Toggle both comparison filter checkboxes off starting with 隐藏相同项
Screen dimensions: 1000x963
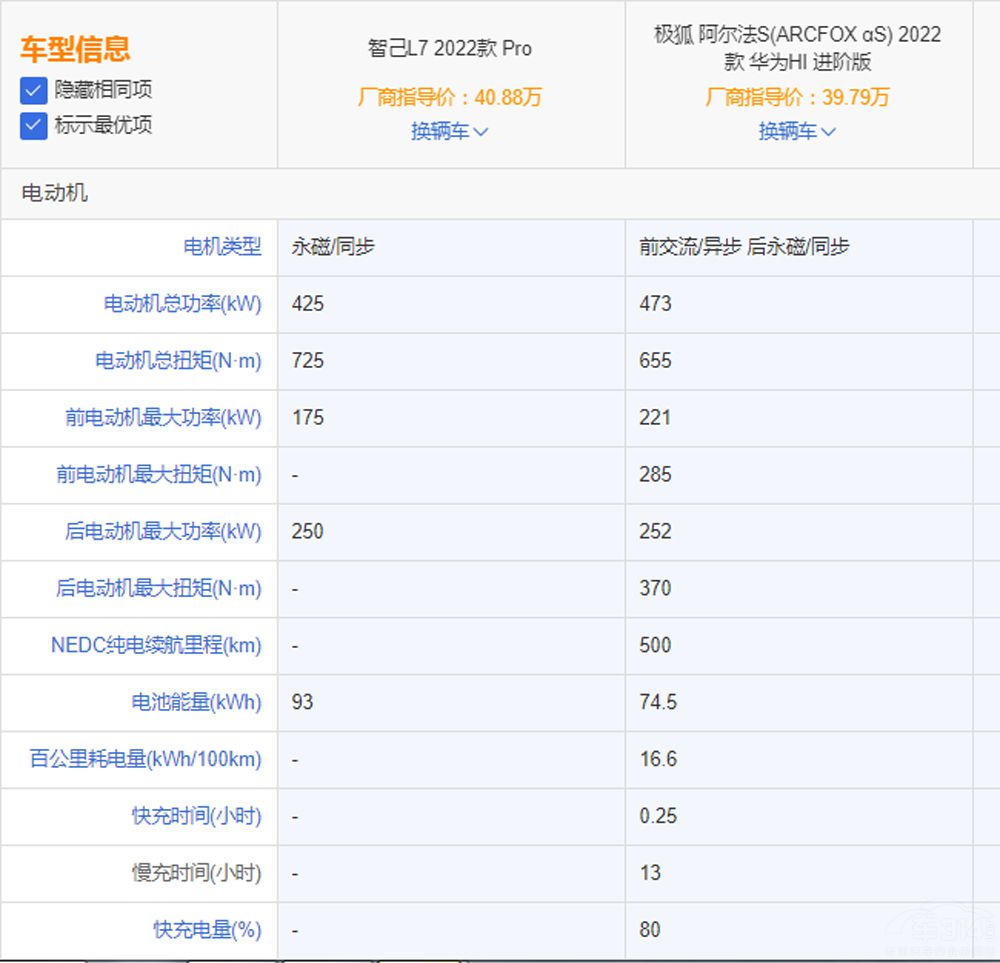tap(34, 90)
